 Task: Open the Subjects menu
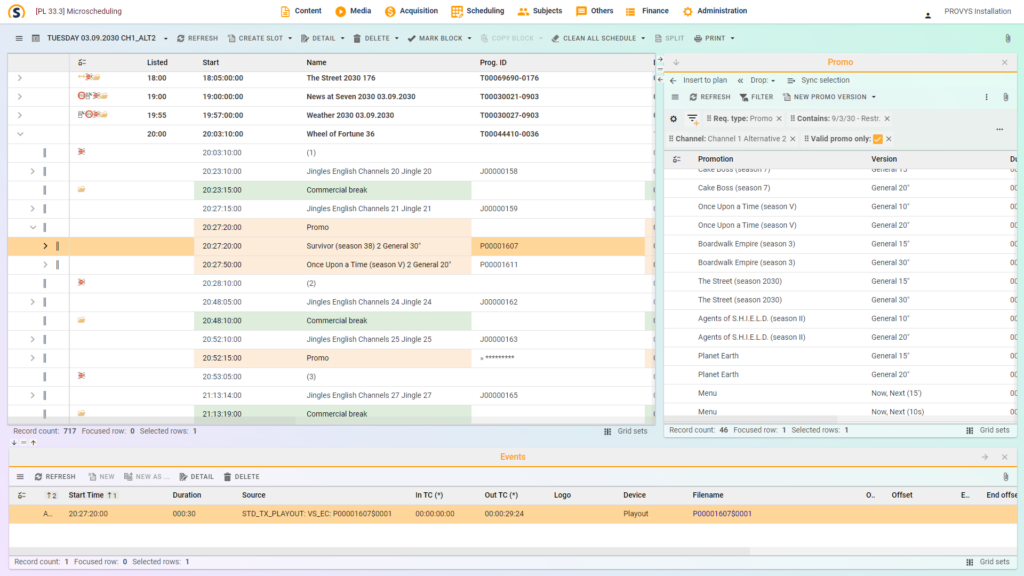tap(540, 11)
